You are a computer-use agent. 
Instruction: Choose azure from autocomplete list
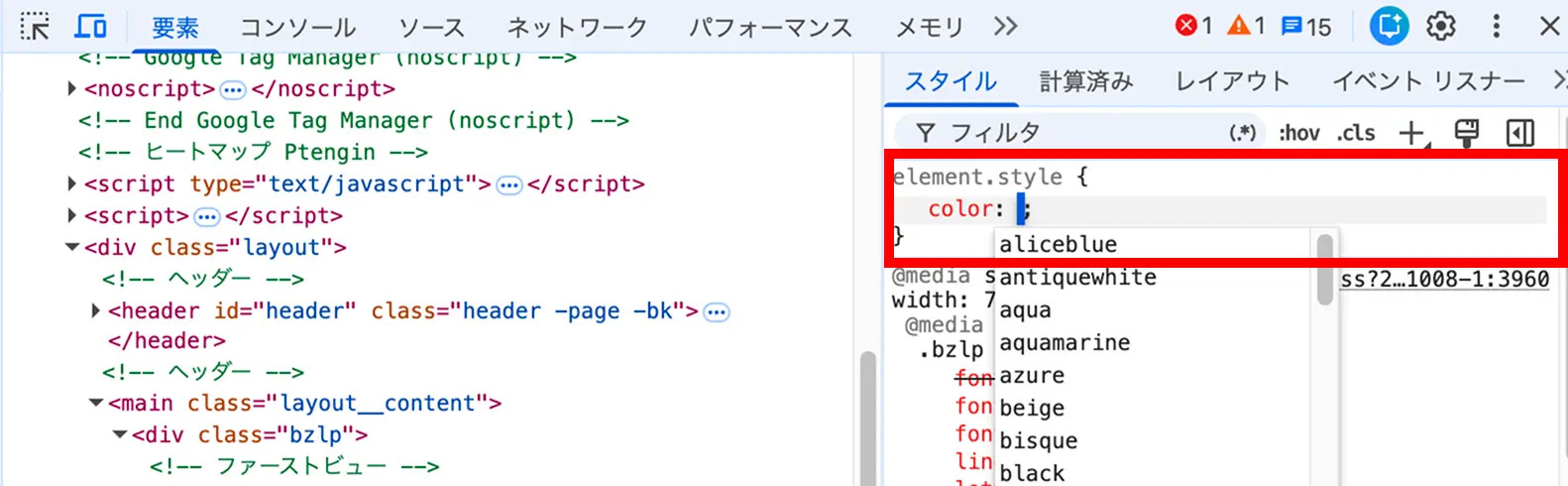coord(1154,375)
